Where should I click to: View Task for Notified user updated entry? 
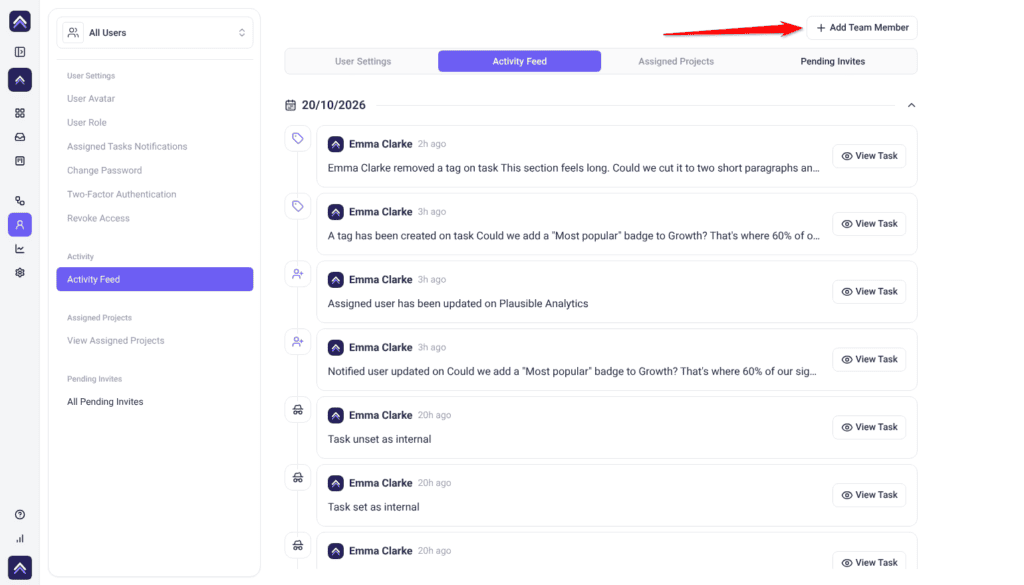(x=869, y=360)
